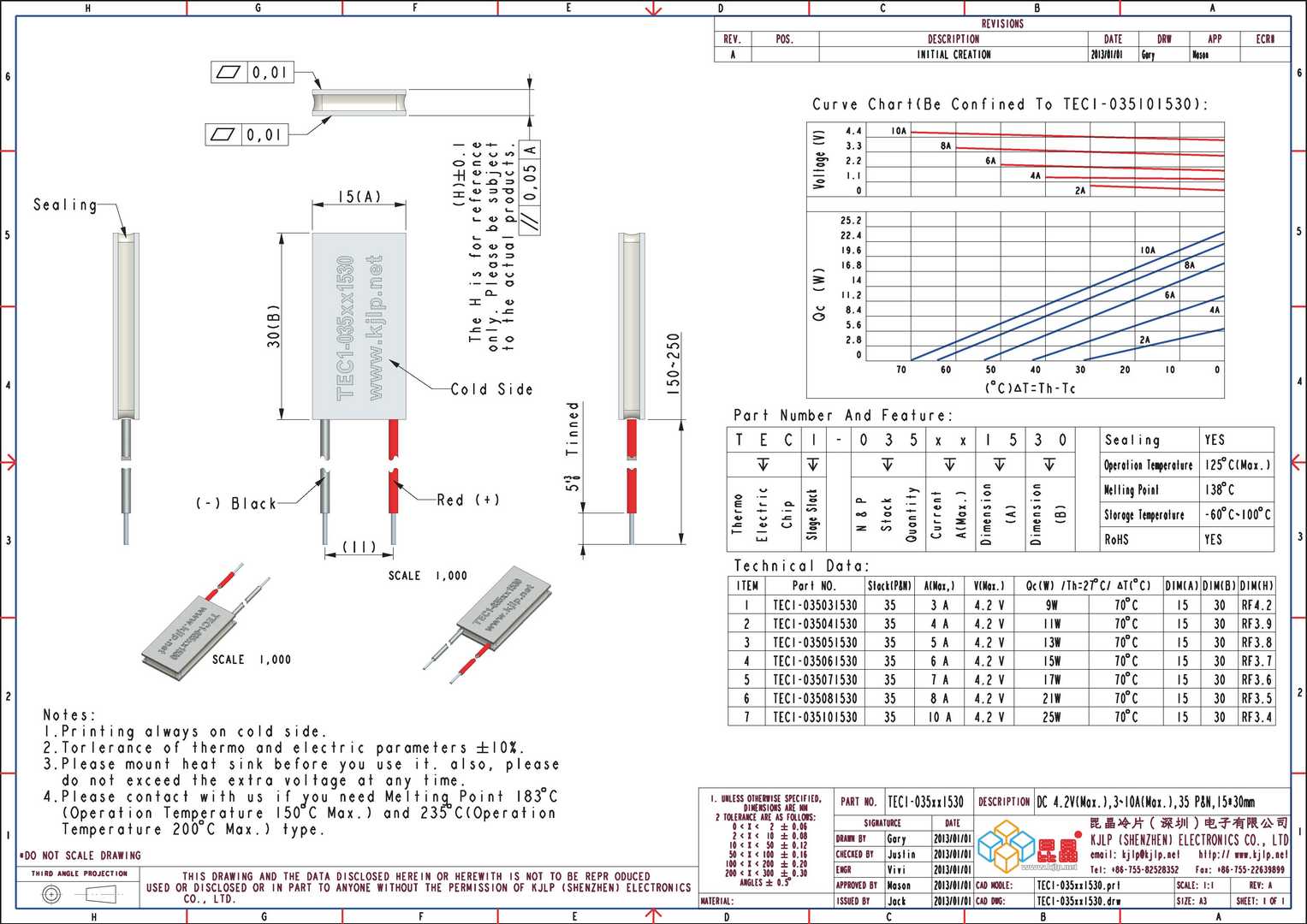Click the Melting Point value 138°C
The width and height of the screenshot is (1307, 924).
(1220, 489)
